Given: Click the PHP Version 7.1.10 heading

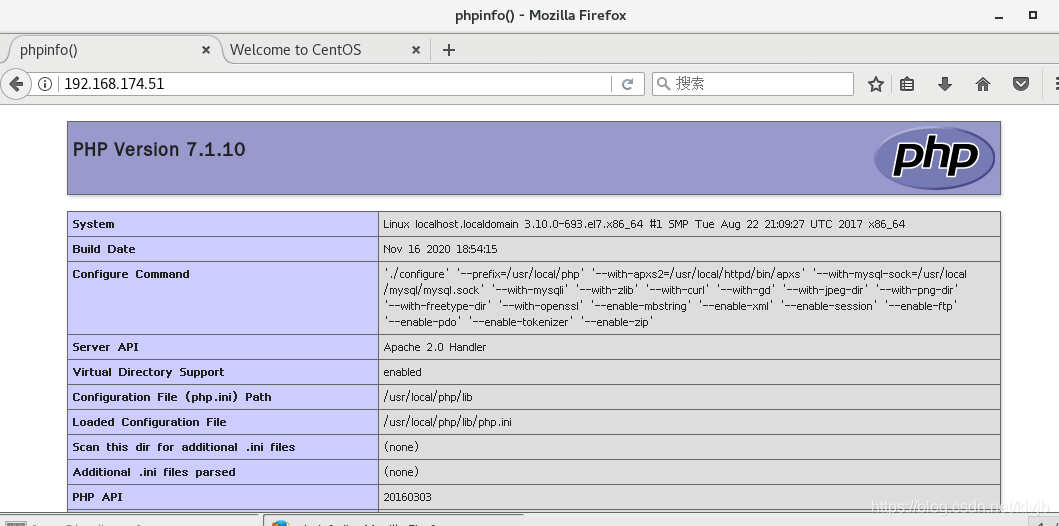Looking at the screenshot, I should 159,149.
